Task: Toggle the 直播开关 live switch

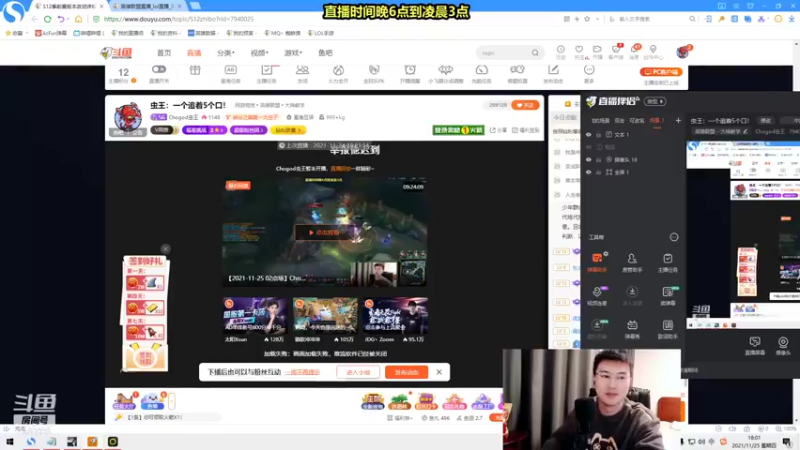Action: coord(159,69)
